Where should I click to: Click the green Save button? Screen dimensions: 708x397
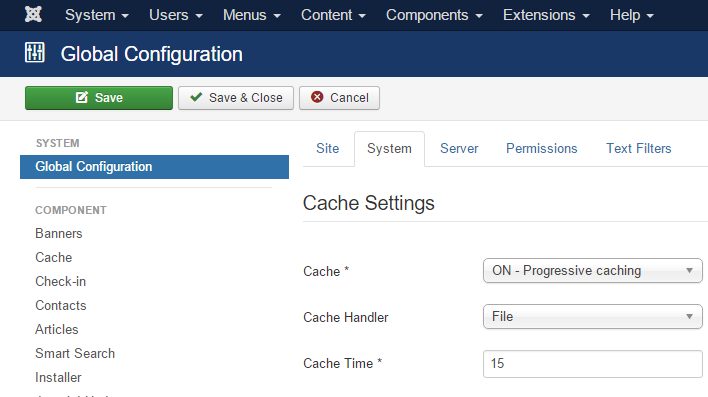99,98
